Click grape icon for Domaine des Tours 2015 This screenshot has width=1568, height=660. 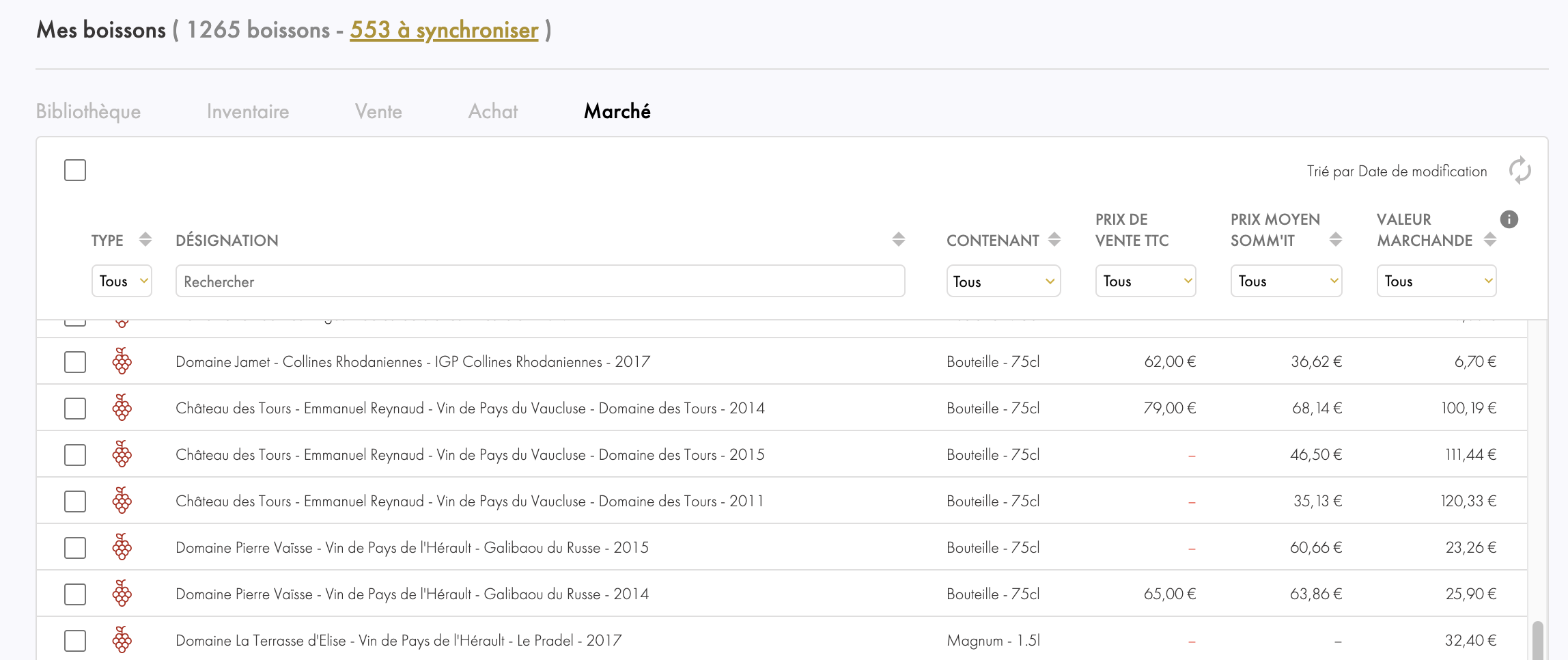[x=122, y=454]
